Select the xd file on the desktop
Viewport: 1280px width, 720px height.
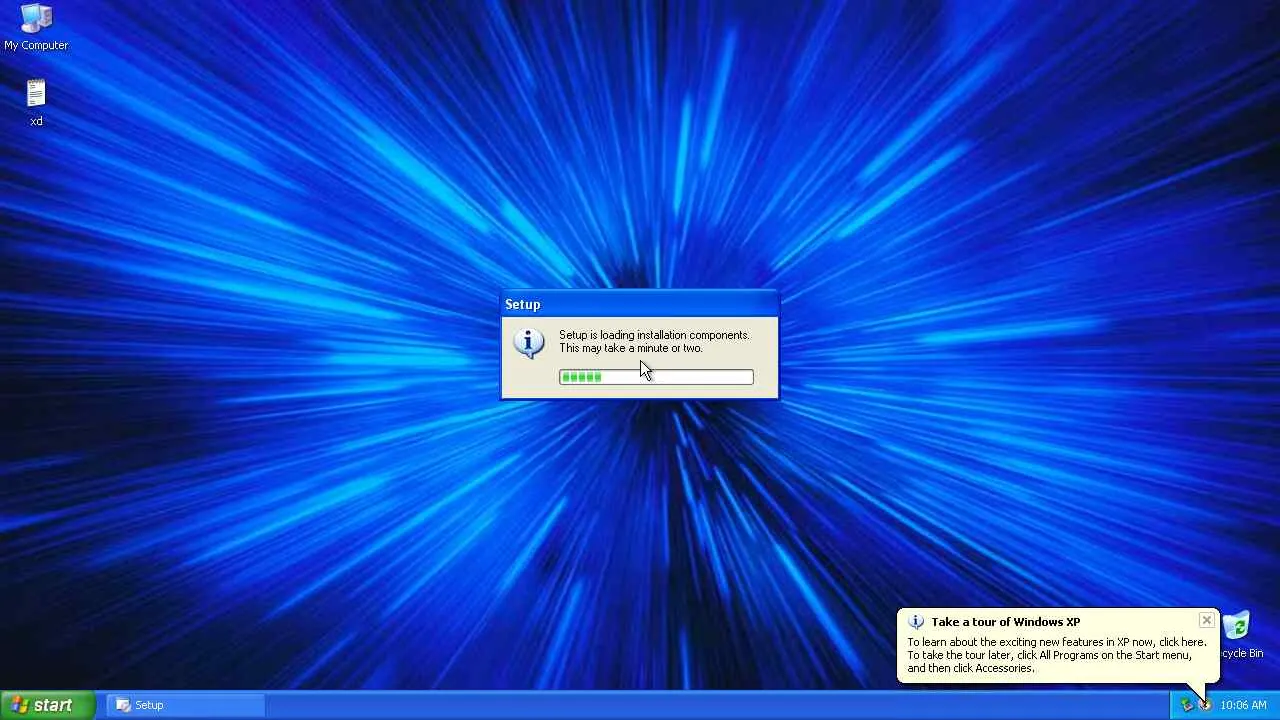36,102
